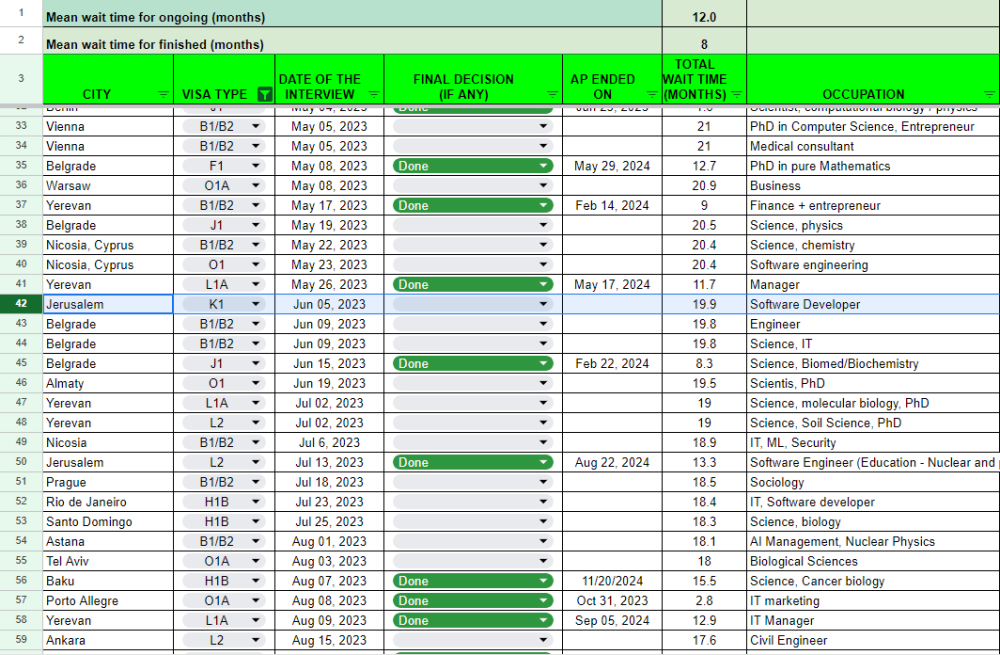
Task: Click the Warsaw city cell
Action: [108, 186]
